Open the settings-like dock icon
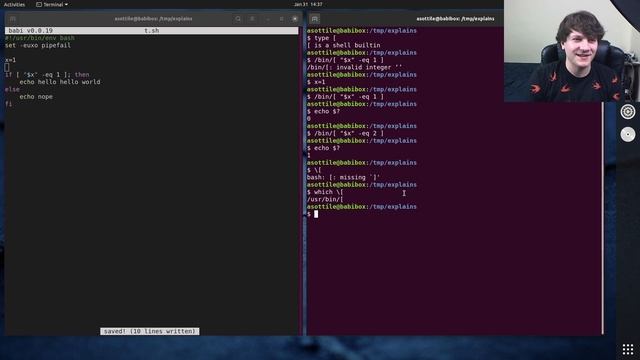This screenshot has width=640, height=360. 628,111
